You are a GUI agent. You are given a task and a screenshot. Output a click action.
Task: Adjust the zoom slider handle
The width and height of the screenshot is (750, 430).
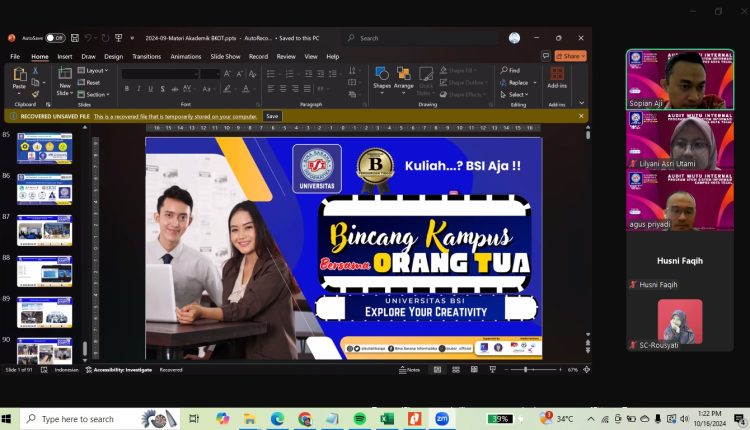coord(526,370)
